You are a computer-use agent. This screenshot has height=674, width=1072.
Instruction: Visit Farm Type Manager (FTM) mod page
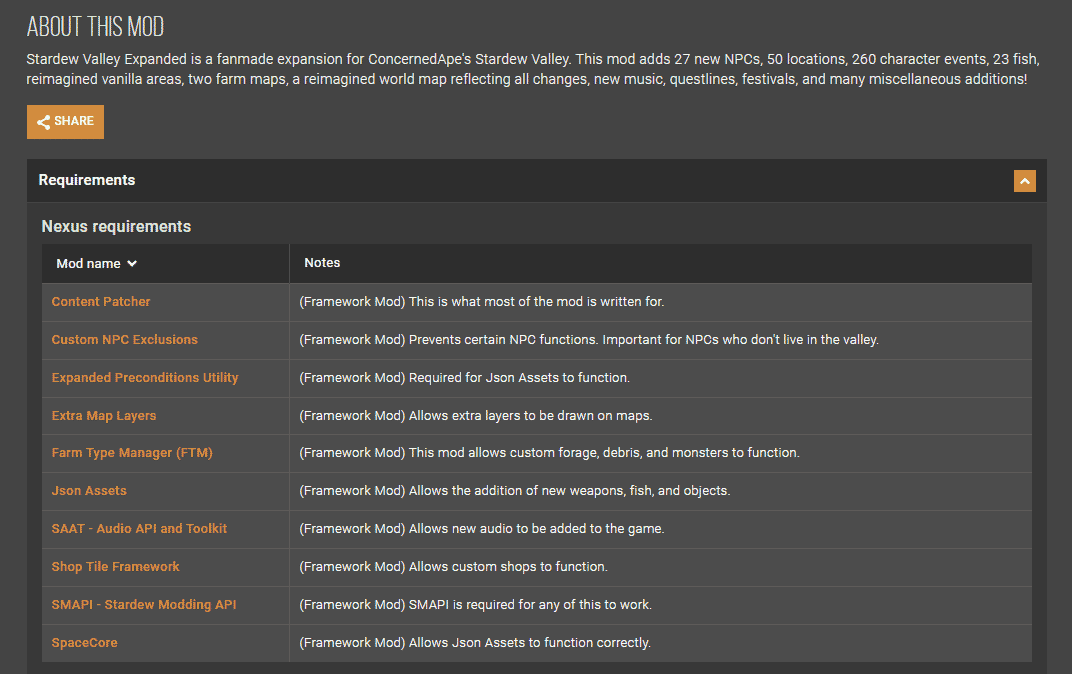click(132, 453)
